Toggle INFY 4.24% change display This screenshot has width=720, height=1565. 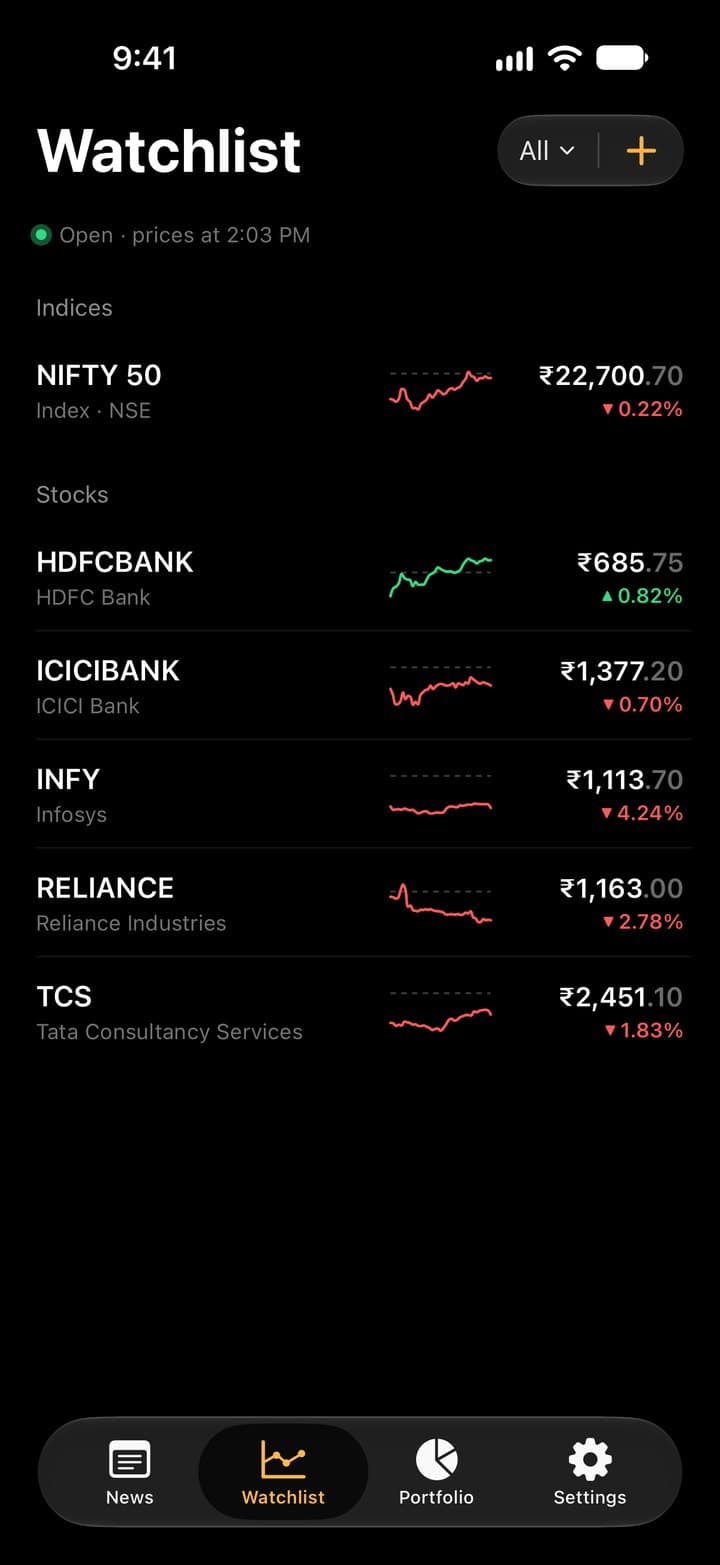[643, 813]
